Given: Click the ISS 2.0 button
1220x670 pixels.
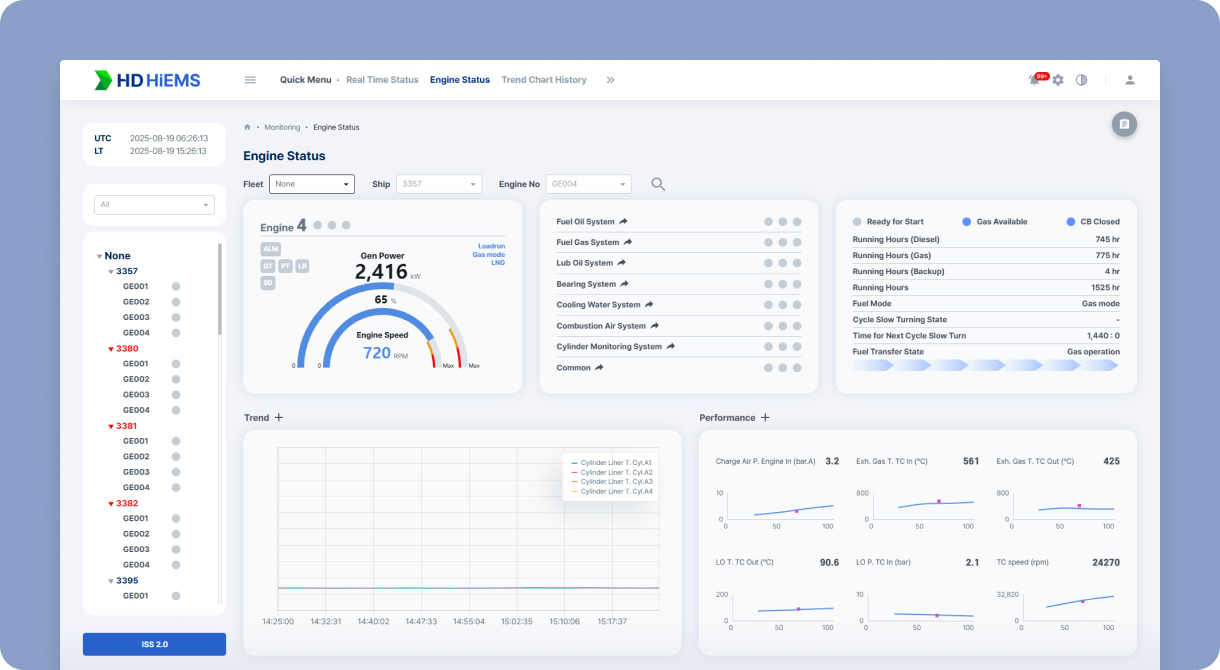Looking at the screenshot, I should (x=154, y=644).
